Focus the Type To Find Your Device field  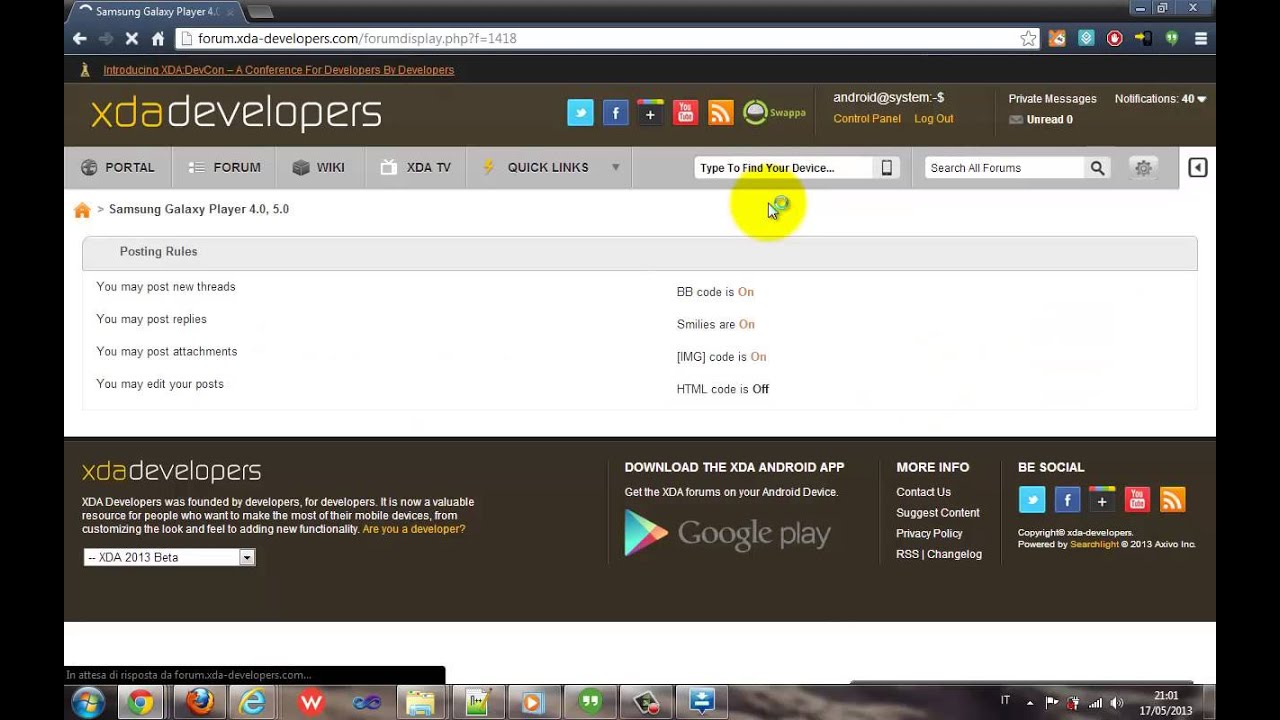tap(784, 168)
